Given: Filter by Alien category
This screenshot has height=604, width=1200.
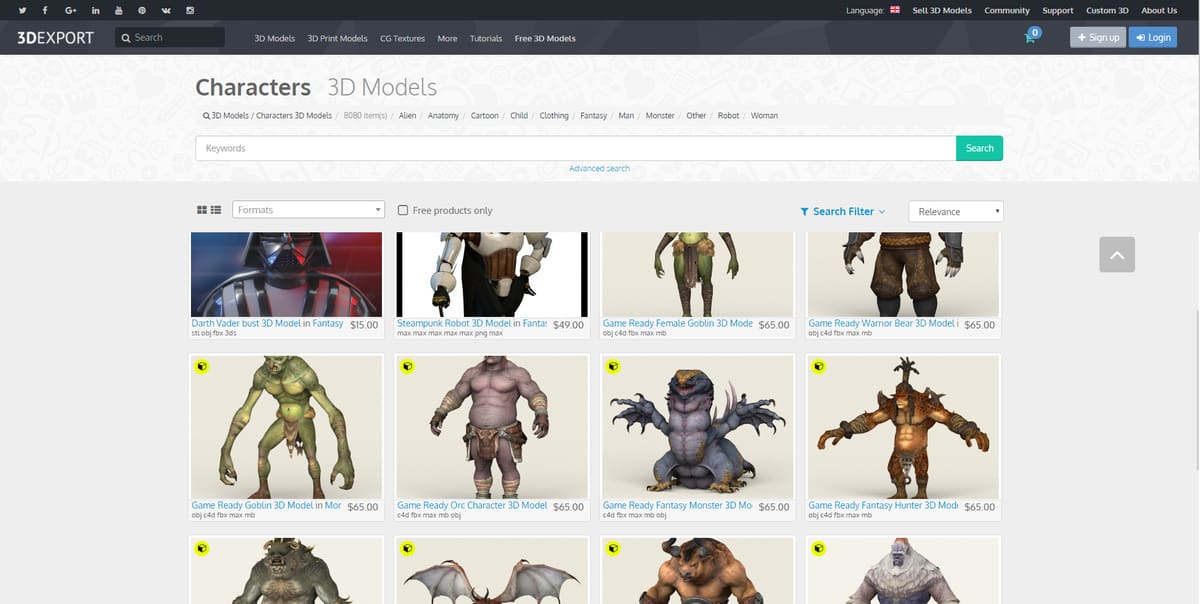Looking at the screenshot, I should point(408,116).
